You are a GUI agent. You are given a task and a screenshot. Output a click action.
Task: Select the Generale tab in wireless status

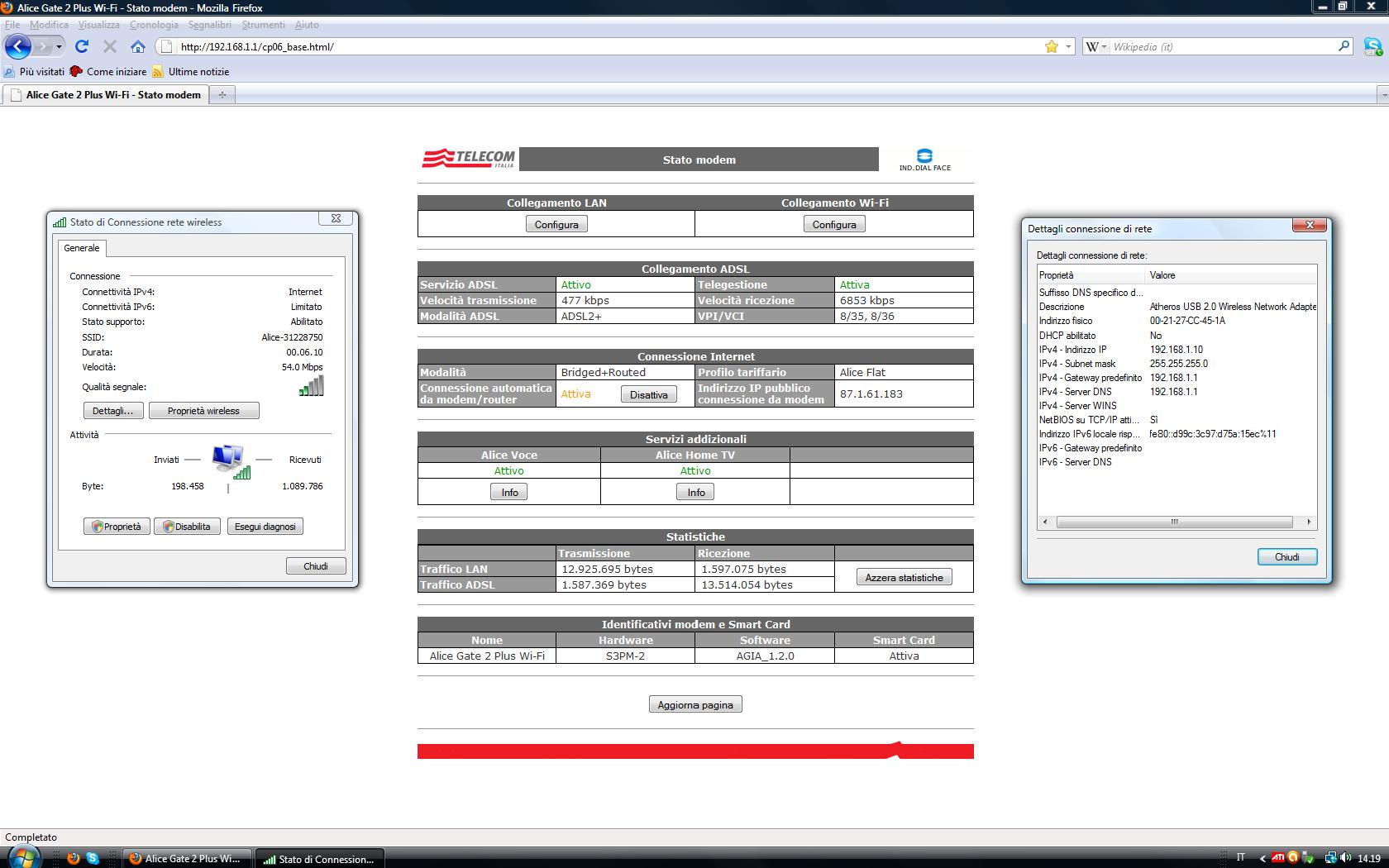coord(82,248)
